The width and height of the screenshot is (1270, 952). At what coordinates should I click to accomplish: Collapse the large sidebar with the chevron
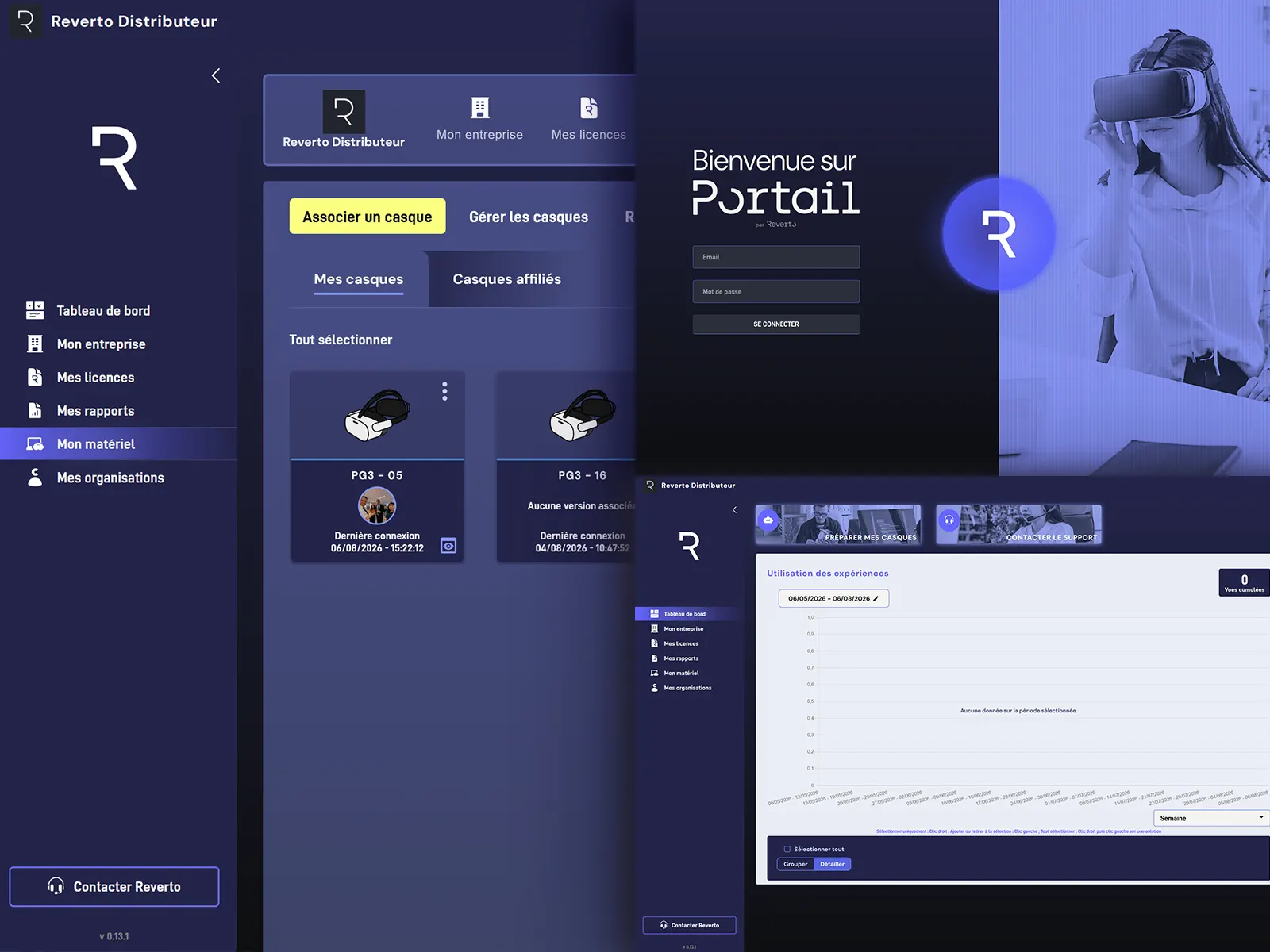(x=216, y=75)
